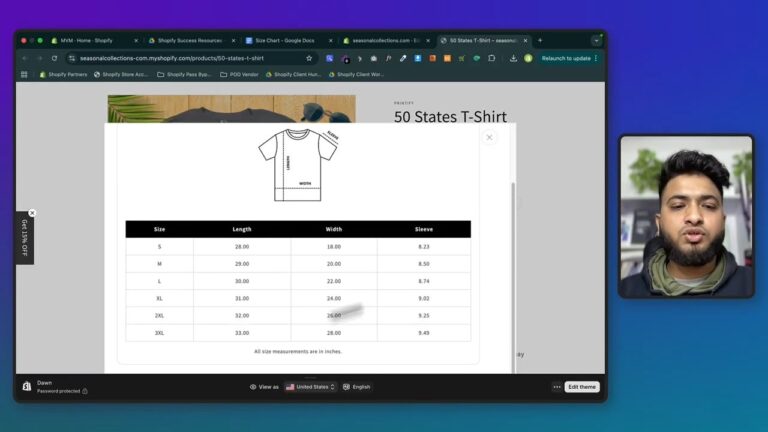Open the three-dots menu beside Edit theme
The height and width of the screenshot is (432, 768).
[557, 387]
